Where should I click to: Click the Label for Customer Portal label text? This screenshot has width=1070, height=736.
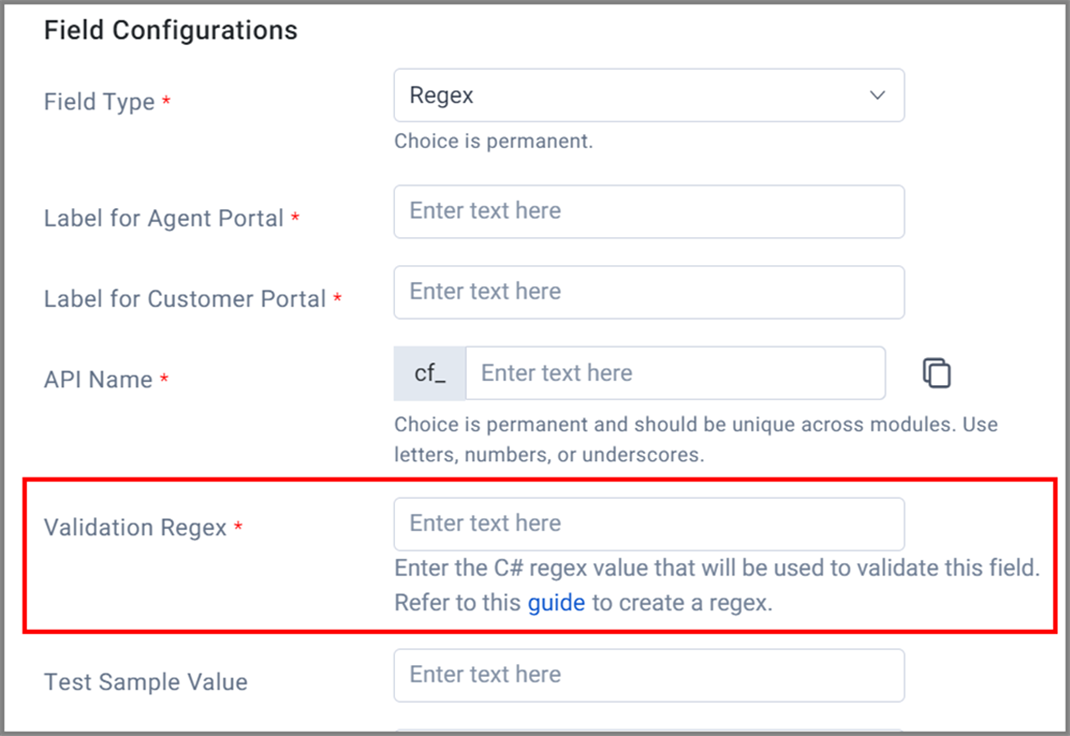pos(185,299)
